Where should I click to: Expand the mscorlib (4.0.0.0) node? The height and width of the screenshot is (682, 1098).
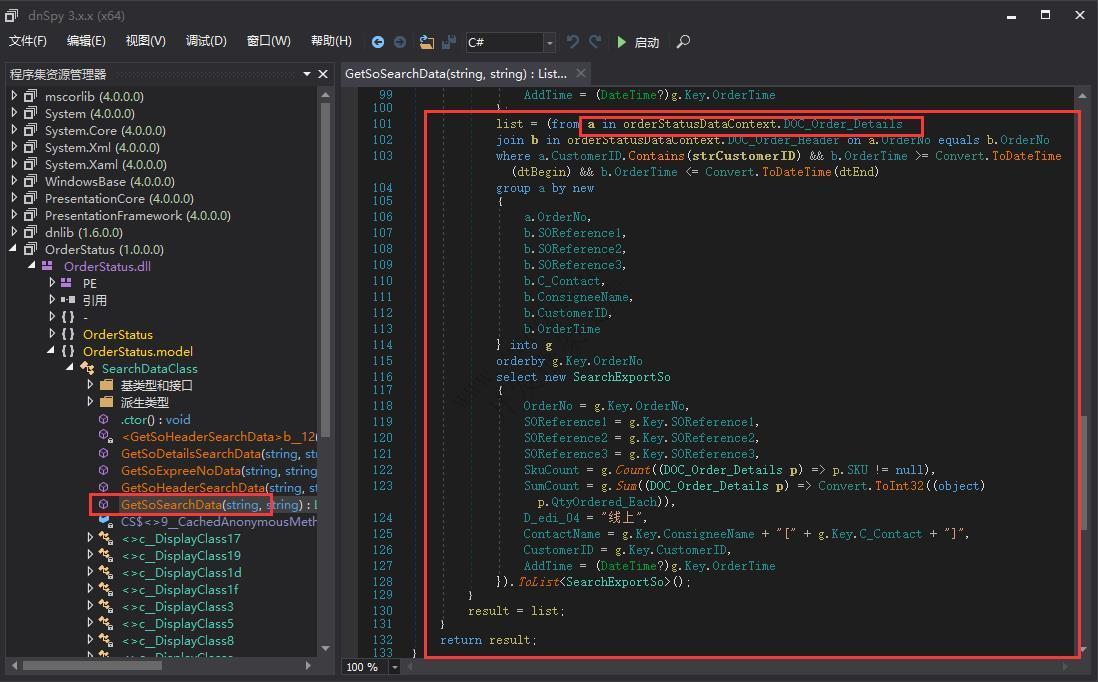(15, 96)
